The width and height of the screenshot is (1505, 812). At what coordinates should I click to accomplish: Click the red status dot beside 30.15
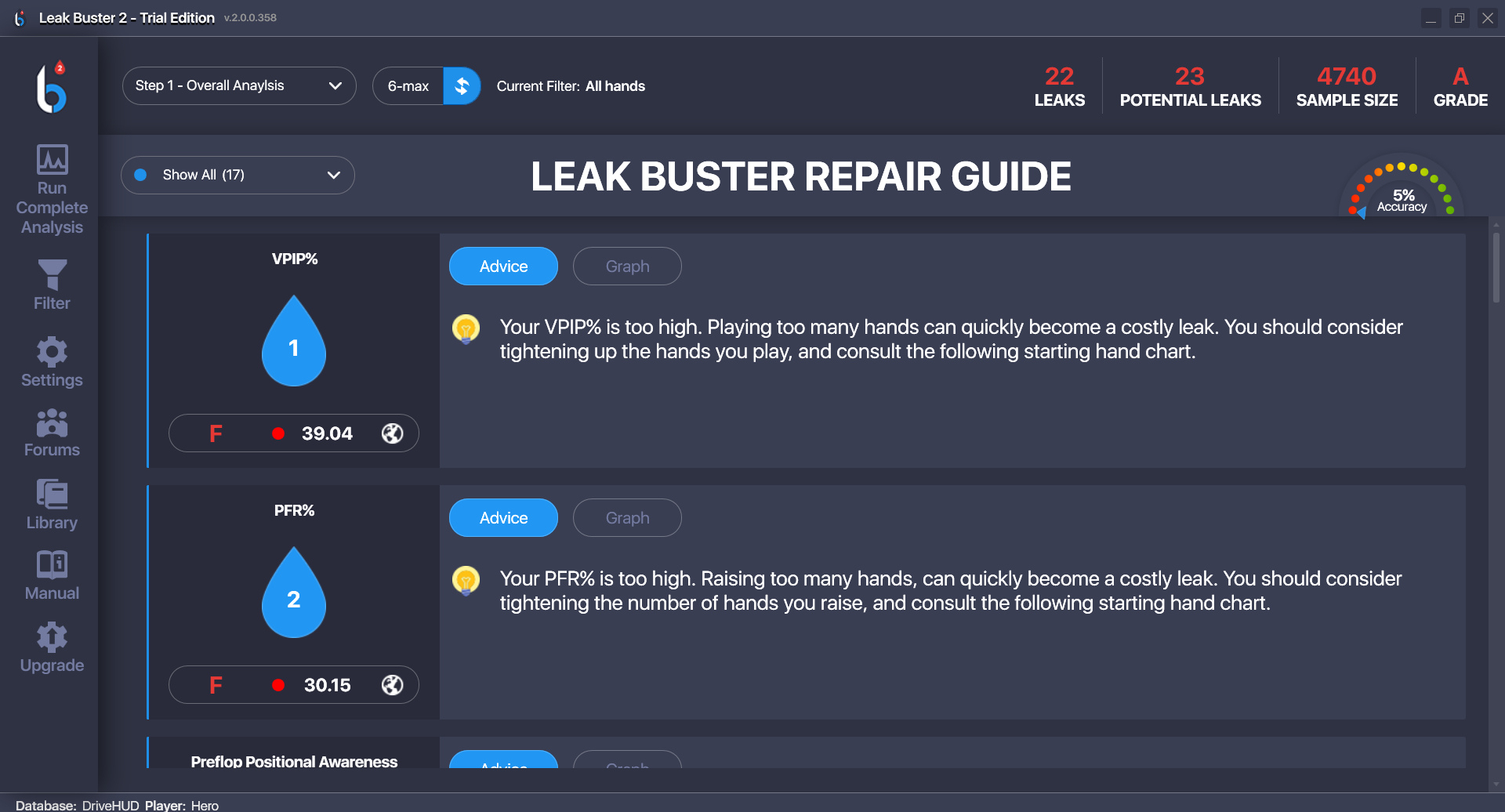click(x=278, y=685)
